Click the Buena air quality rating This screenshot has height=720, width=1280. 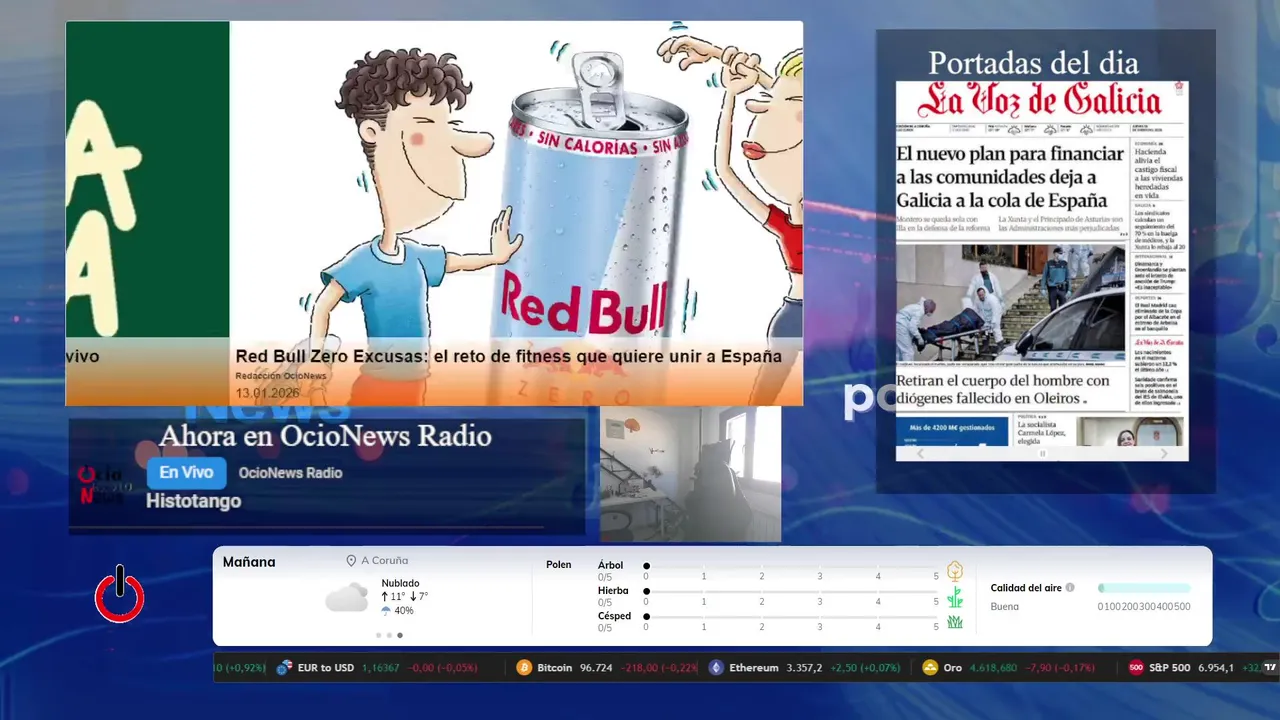[x=1005, y=606]
